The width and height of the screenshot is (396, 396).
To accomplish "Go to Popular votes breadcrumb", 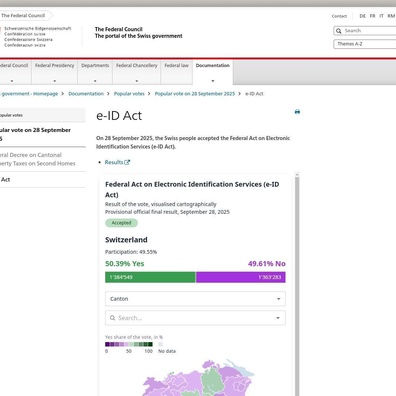I will (129, 94).
